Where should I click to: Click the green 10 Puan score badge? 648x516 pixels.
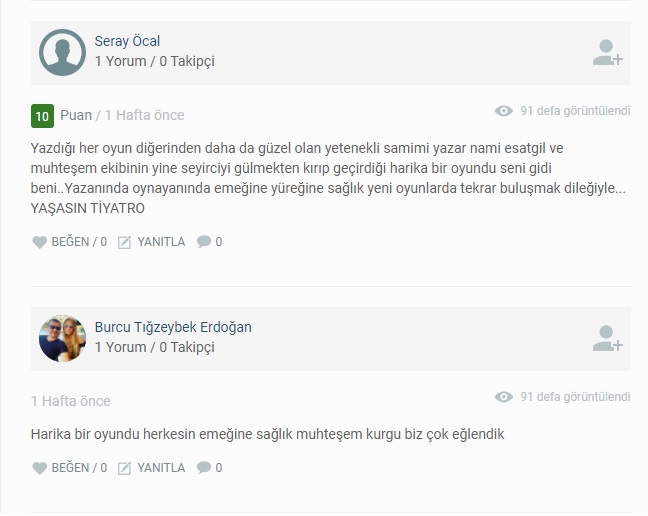pos(42,116)
